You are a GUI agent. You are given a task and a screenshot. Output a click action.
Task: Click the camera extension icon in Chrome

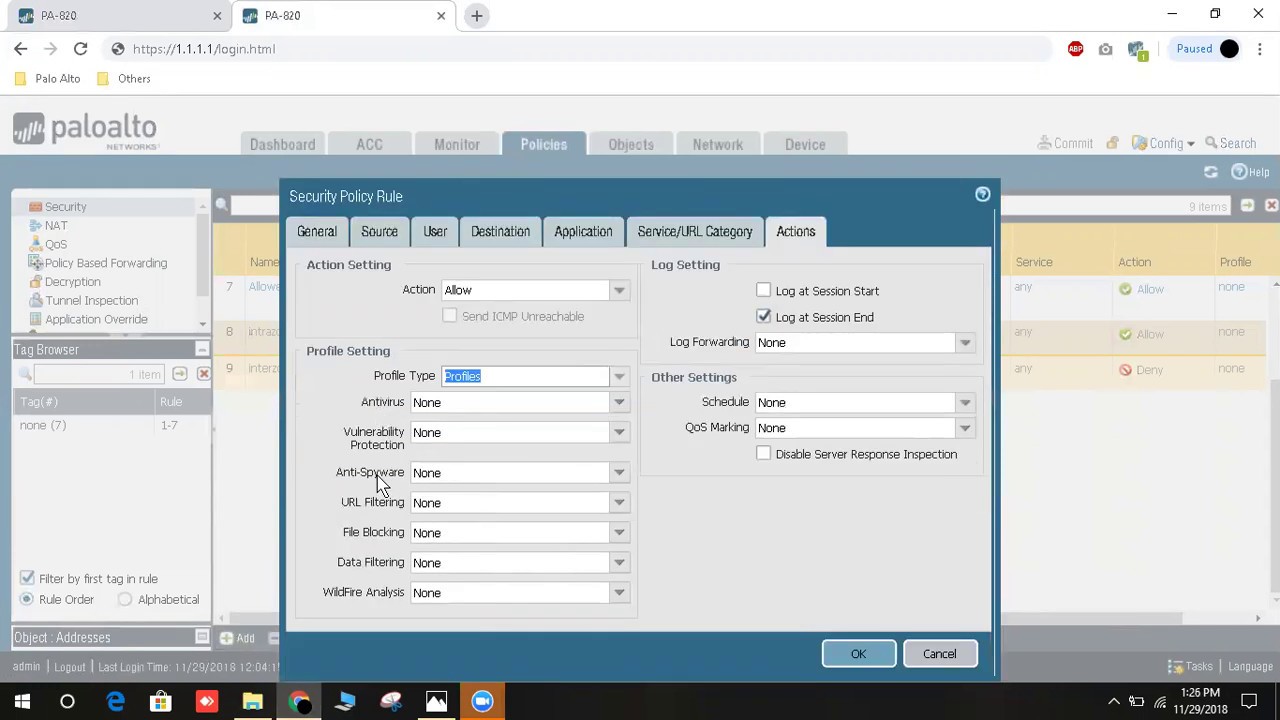[x=1105, y=49]
